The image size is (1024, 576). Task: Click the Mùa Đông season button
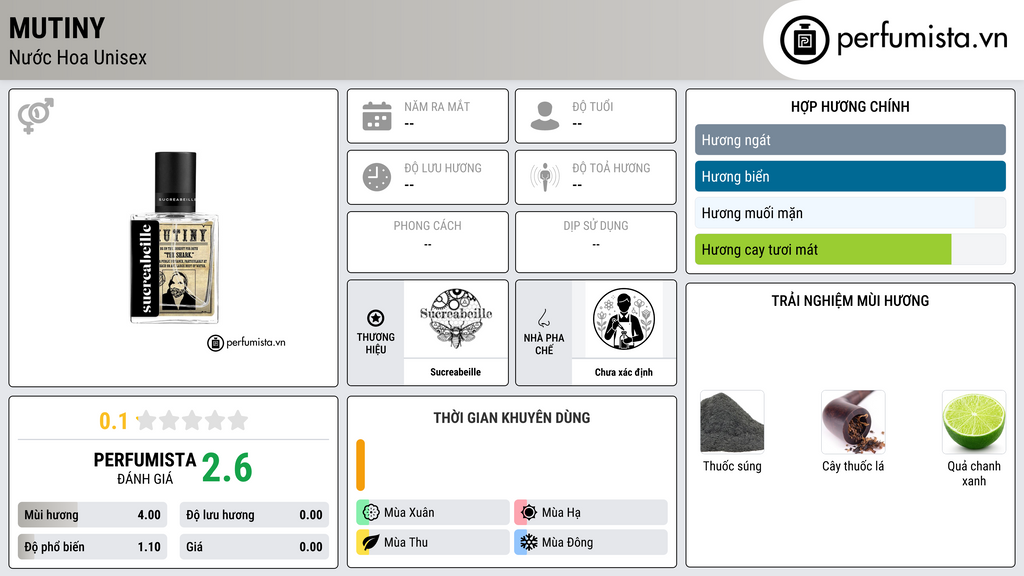pos(591,542)
